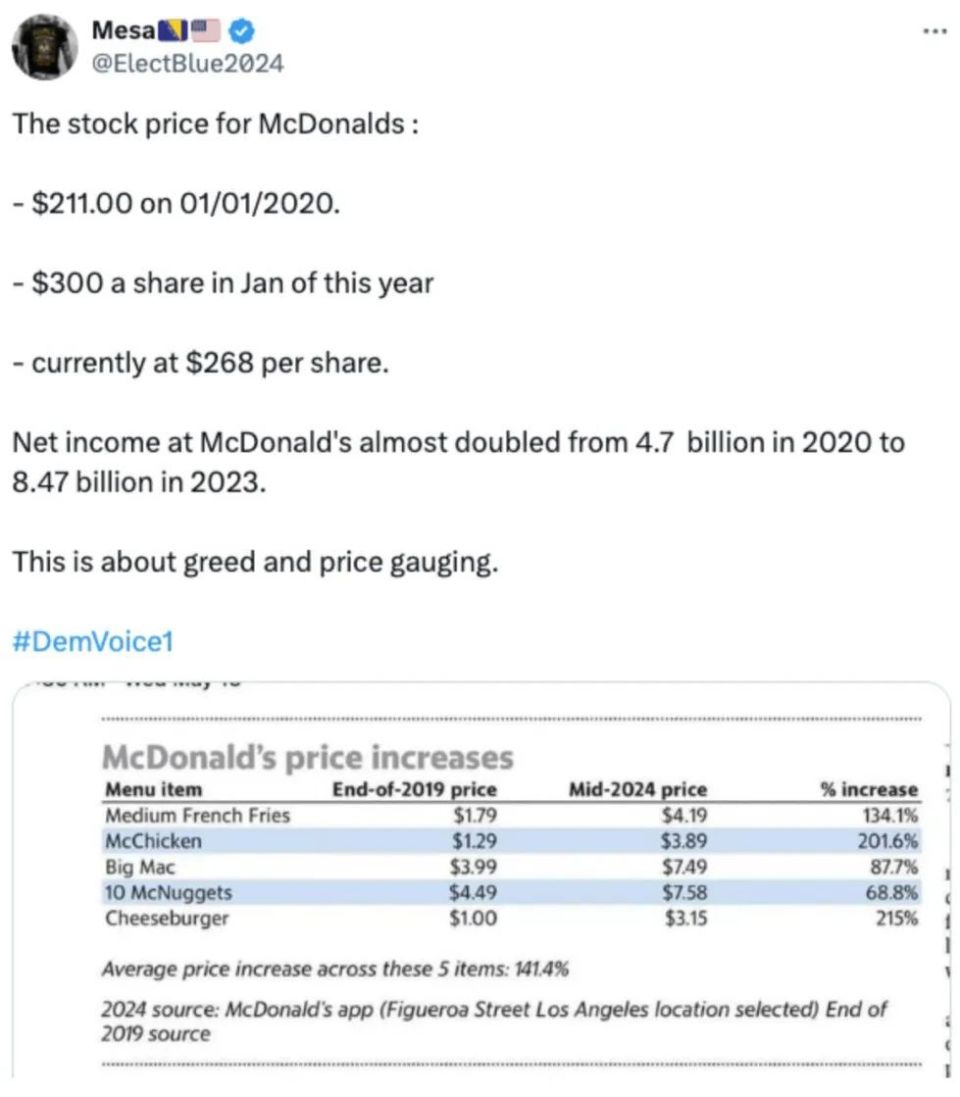Viewport: 960px width, 1097px height.
Task: Click the blue verified checkmark badge
Action: [x=241, y=31]
